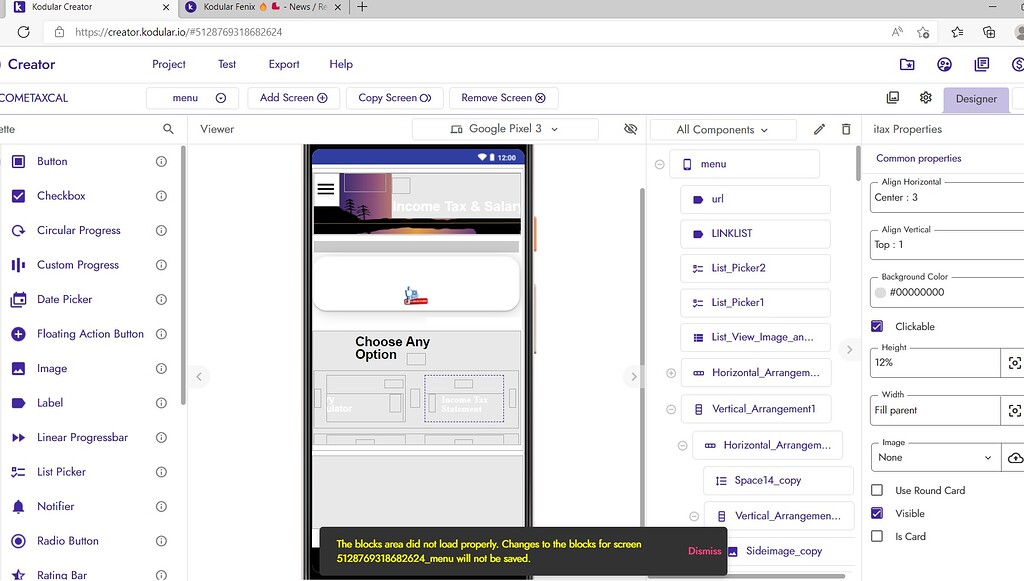Open the Help menu
Image resolution: width=1024 pixels, height=581 pixels.
coord(341,64)
